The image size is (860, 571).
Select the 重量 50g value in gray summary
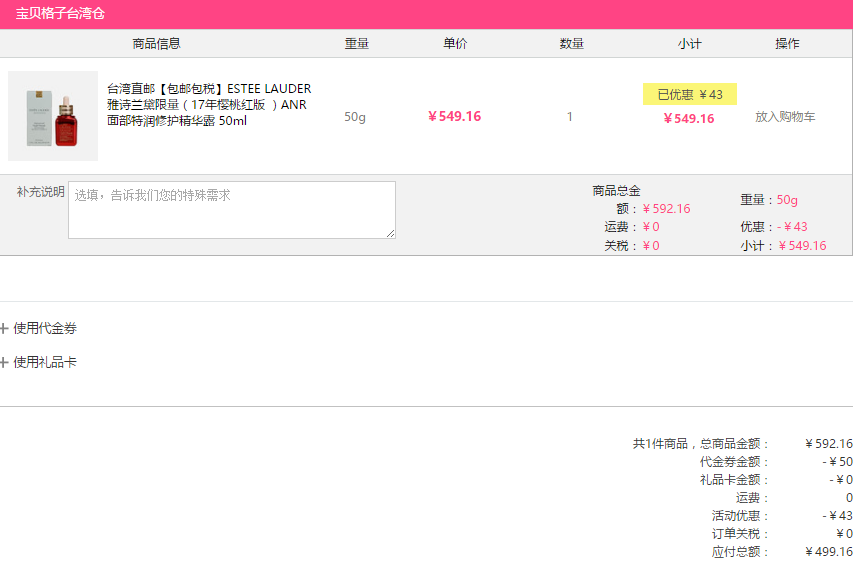pos(787,200)
